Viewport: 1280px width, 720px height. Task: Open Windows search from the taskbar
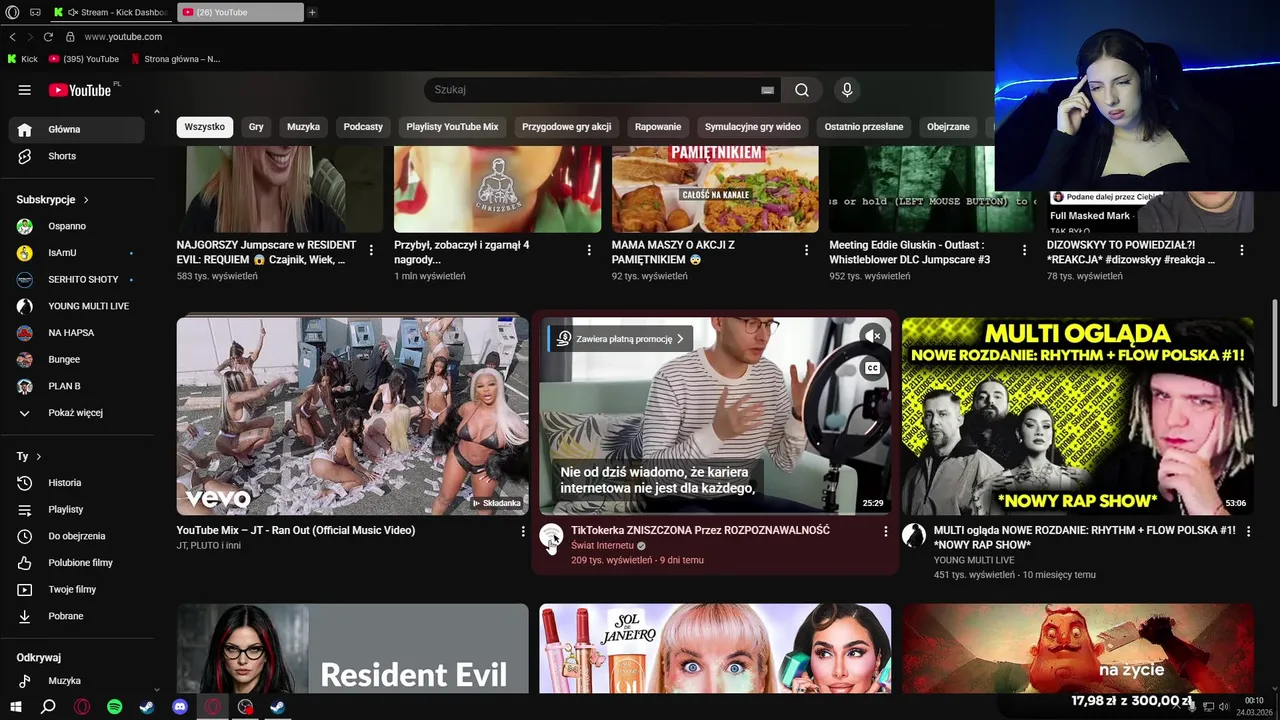click(x=48, y=707)
